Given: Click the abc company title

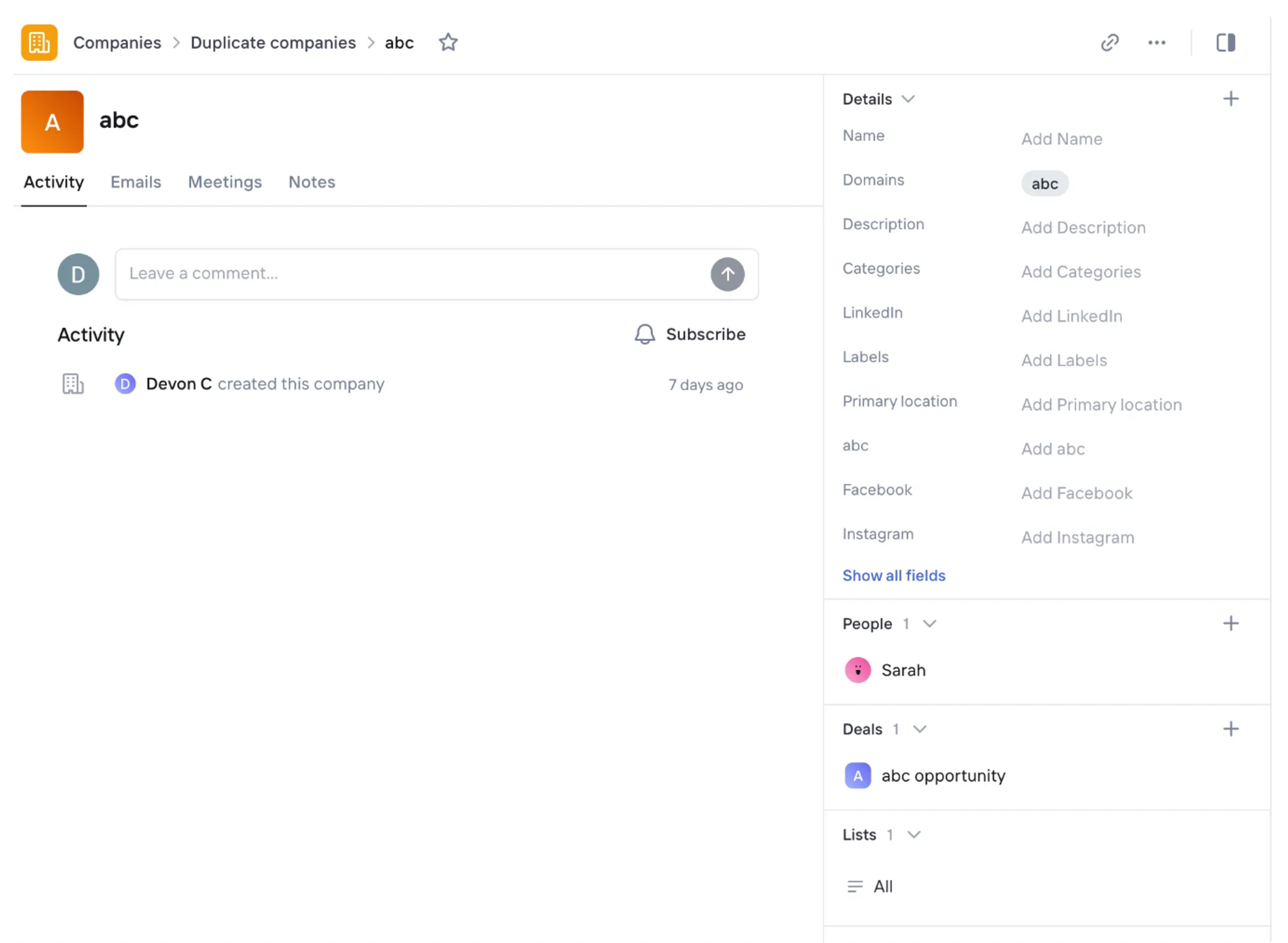Looking at the screenshot, I should point(119,120).
